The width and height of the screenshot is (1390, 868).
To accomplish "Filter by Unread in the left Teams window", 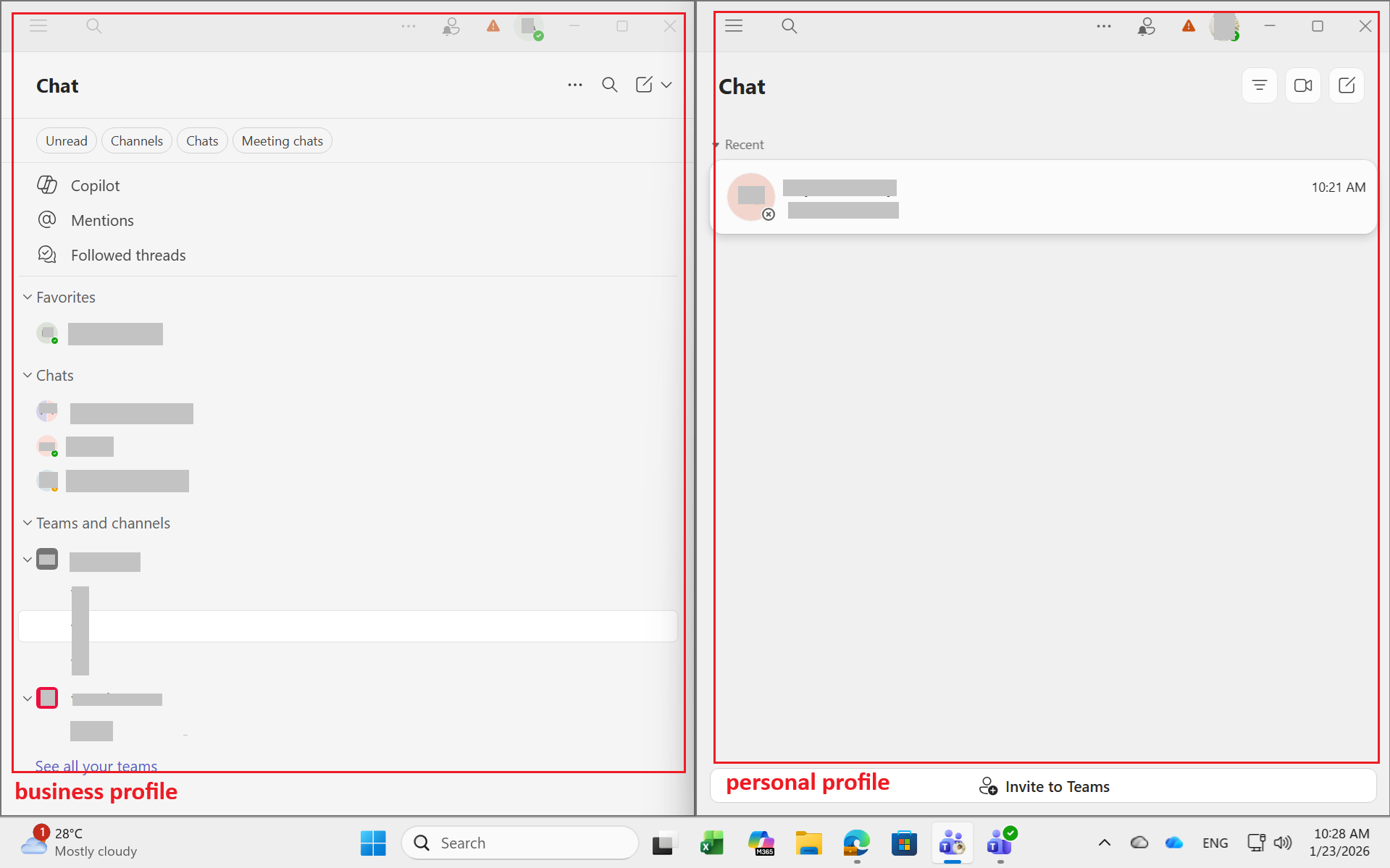I will (x=67, y=140).
